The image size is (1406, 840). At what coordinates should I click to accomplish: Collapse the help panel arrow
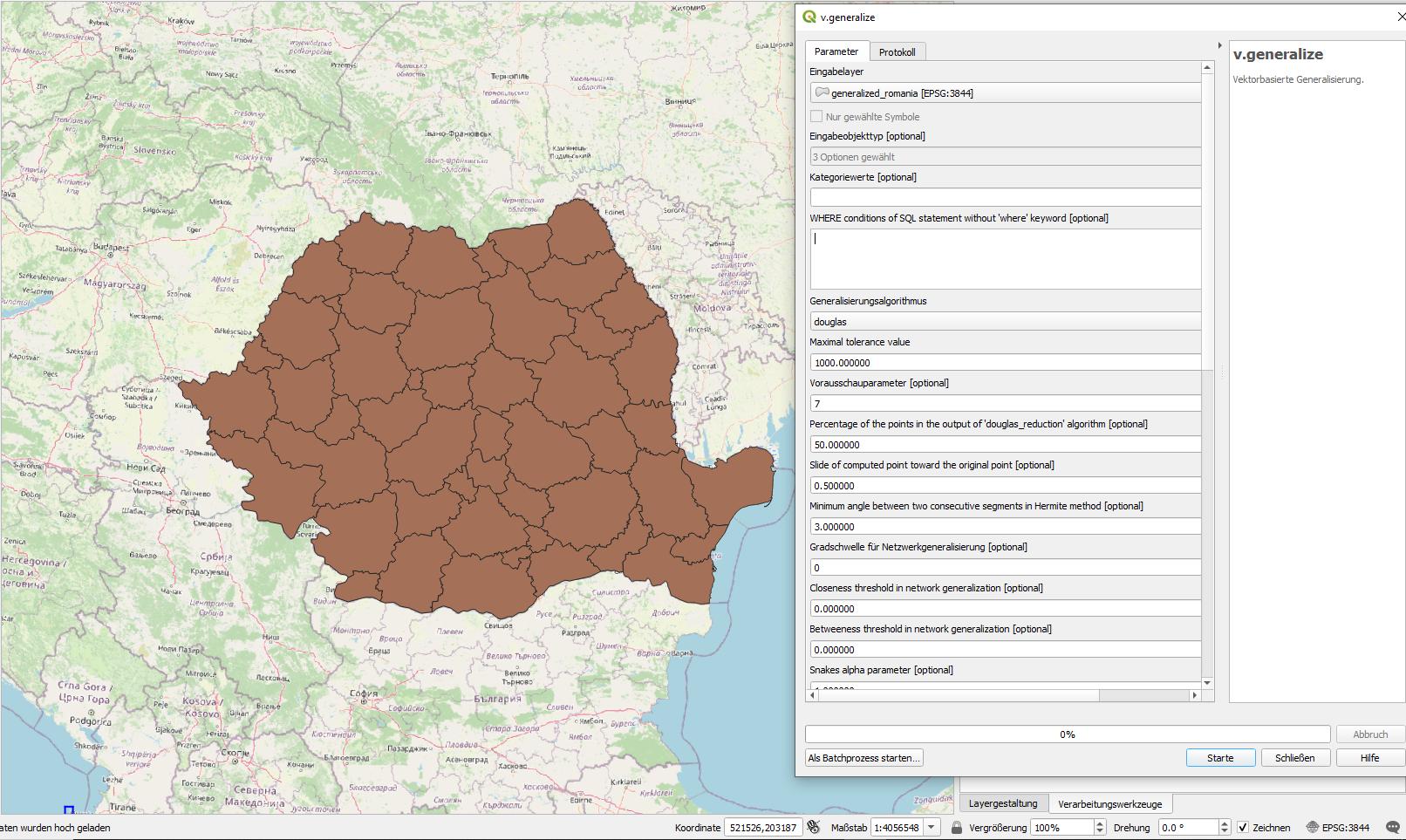coord(1219,45)
